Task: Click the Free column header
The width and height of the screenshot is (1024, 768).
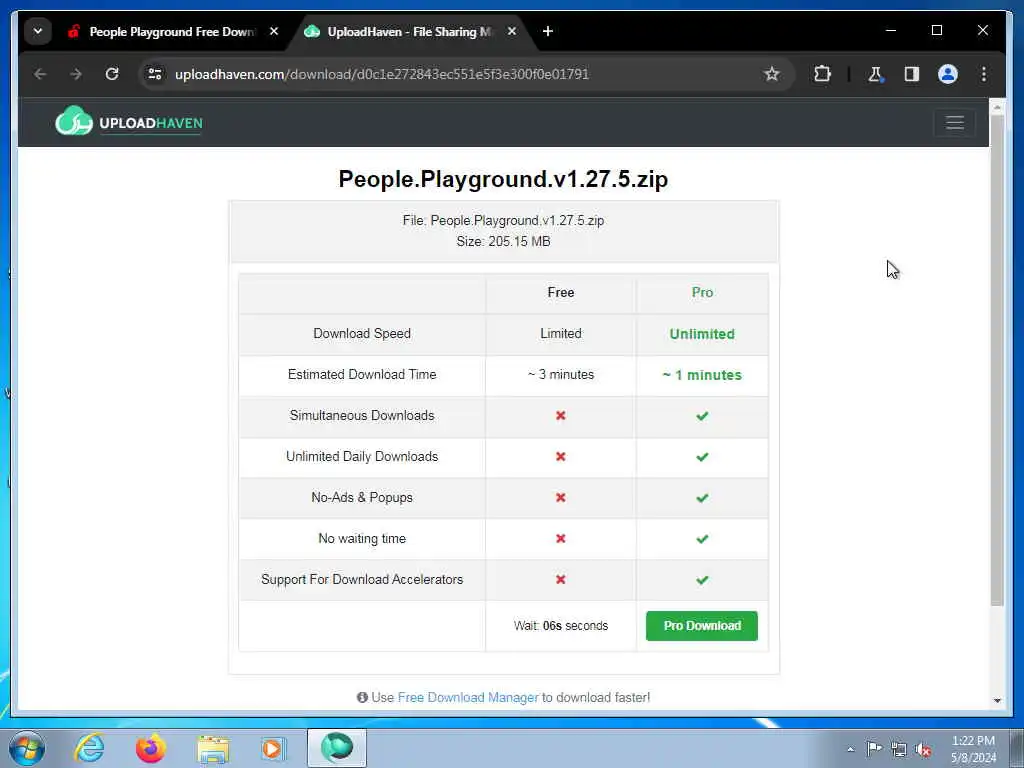Action: pos(560,293)
